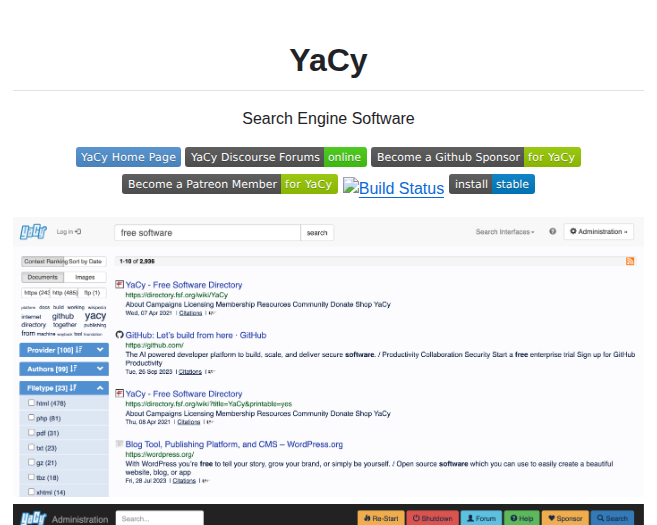Click Become a Patreon Member badge
The image size is (657, 525).
(230, 184)
